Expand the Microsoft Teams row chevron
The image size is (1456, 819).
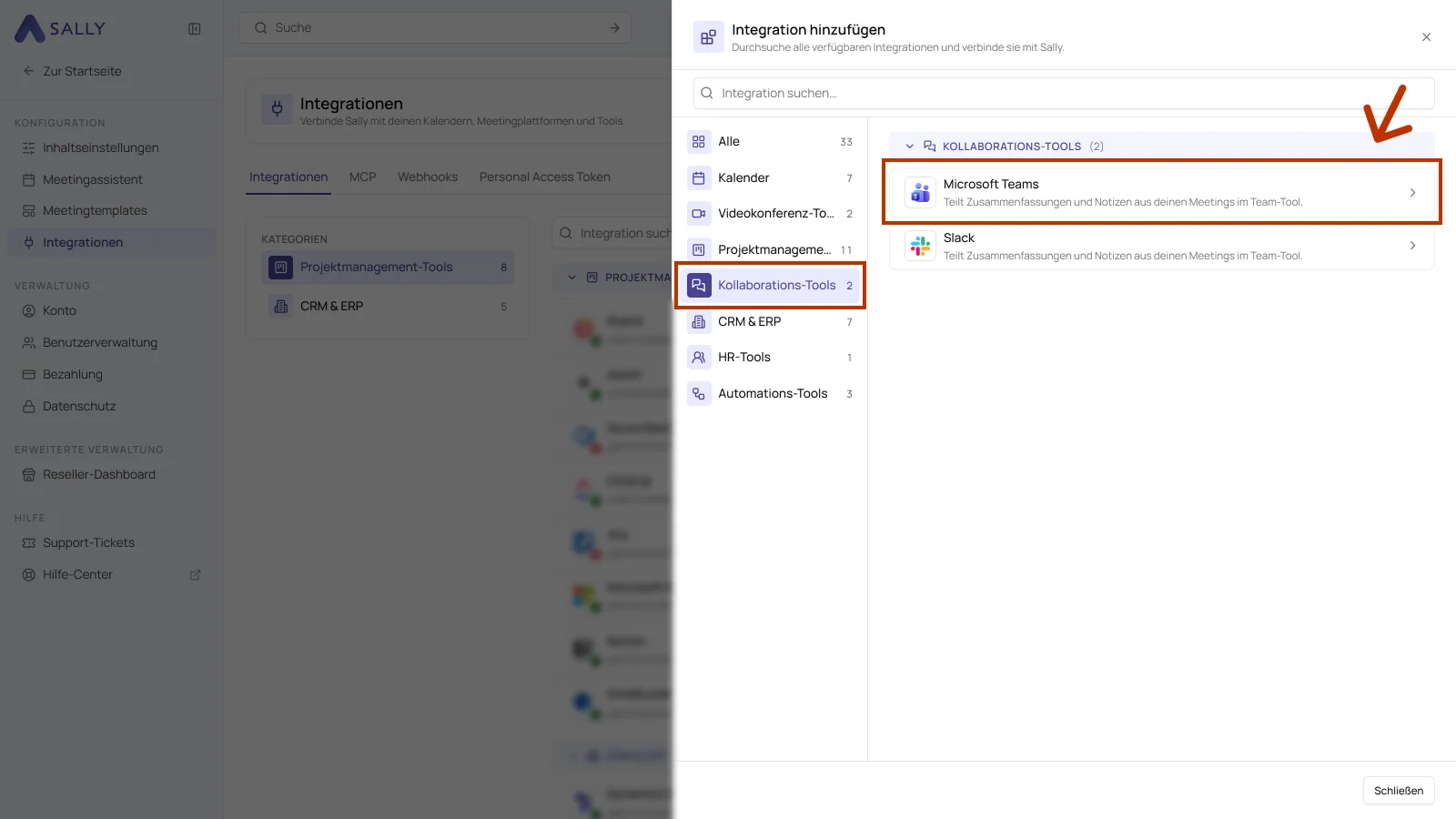pyautogui.click(x=1412, y=193)
